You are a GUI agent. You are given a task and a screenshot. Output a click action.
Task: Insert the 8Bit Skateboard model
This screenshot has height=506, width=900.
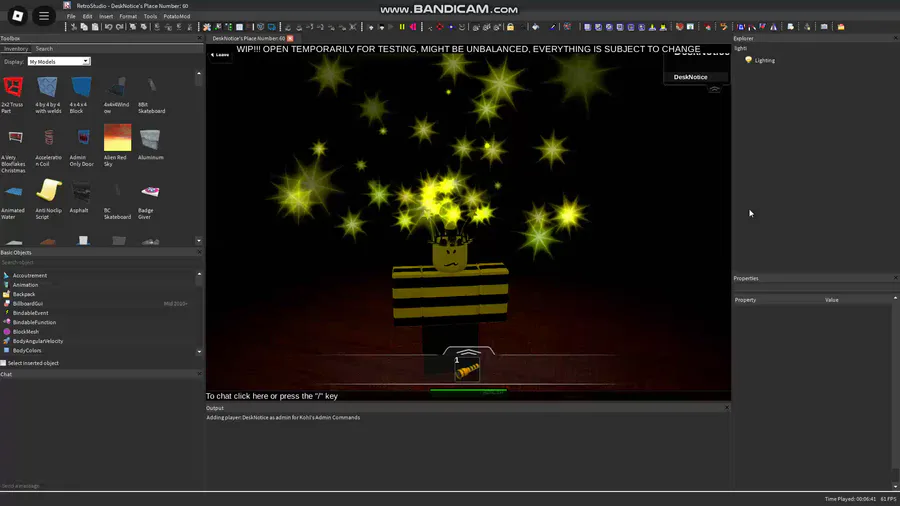tap(151, 95)
